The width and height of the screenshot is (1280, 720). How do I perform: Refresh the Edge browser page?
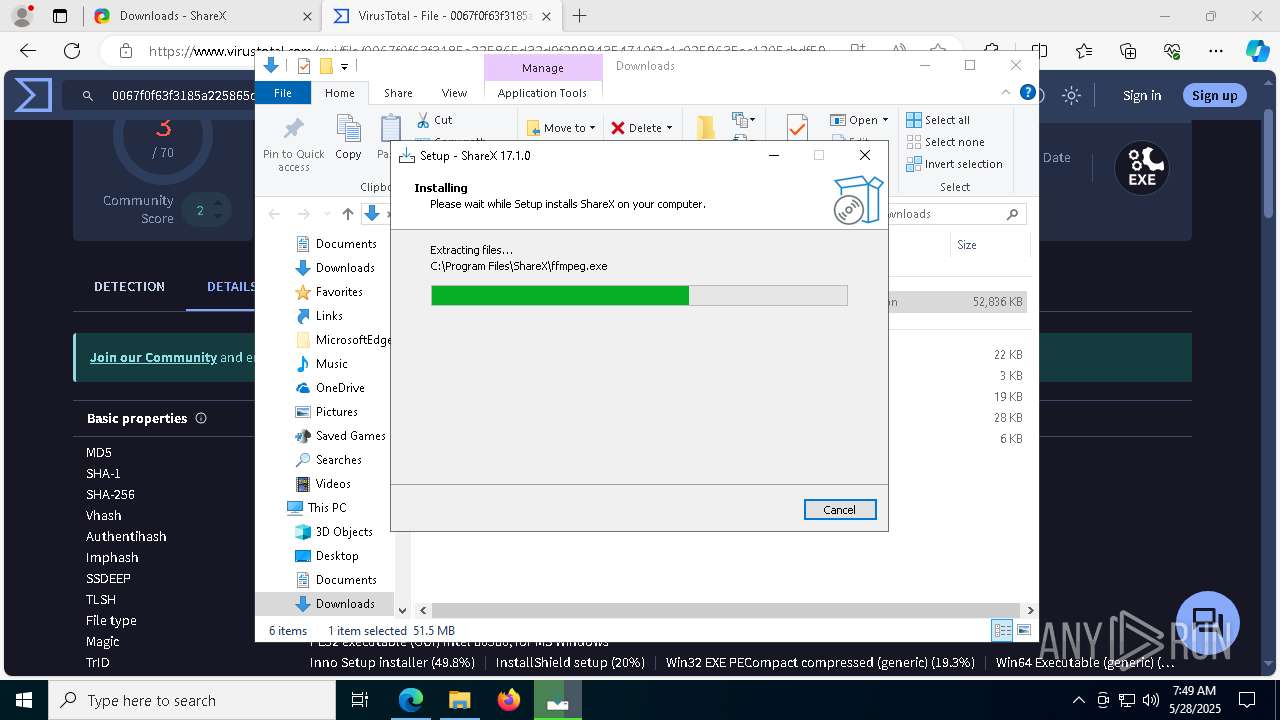72,51
